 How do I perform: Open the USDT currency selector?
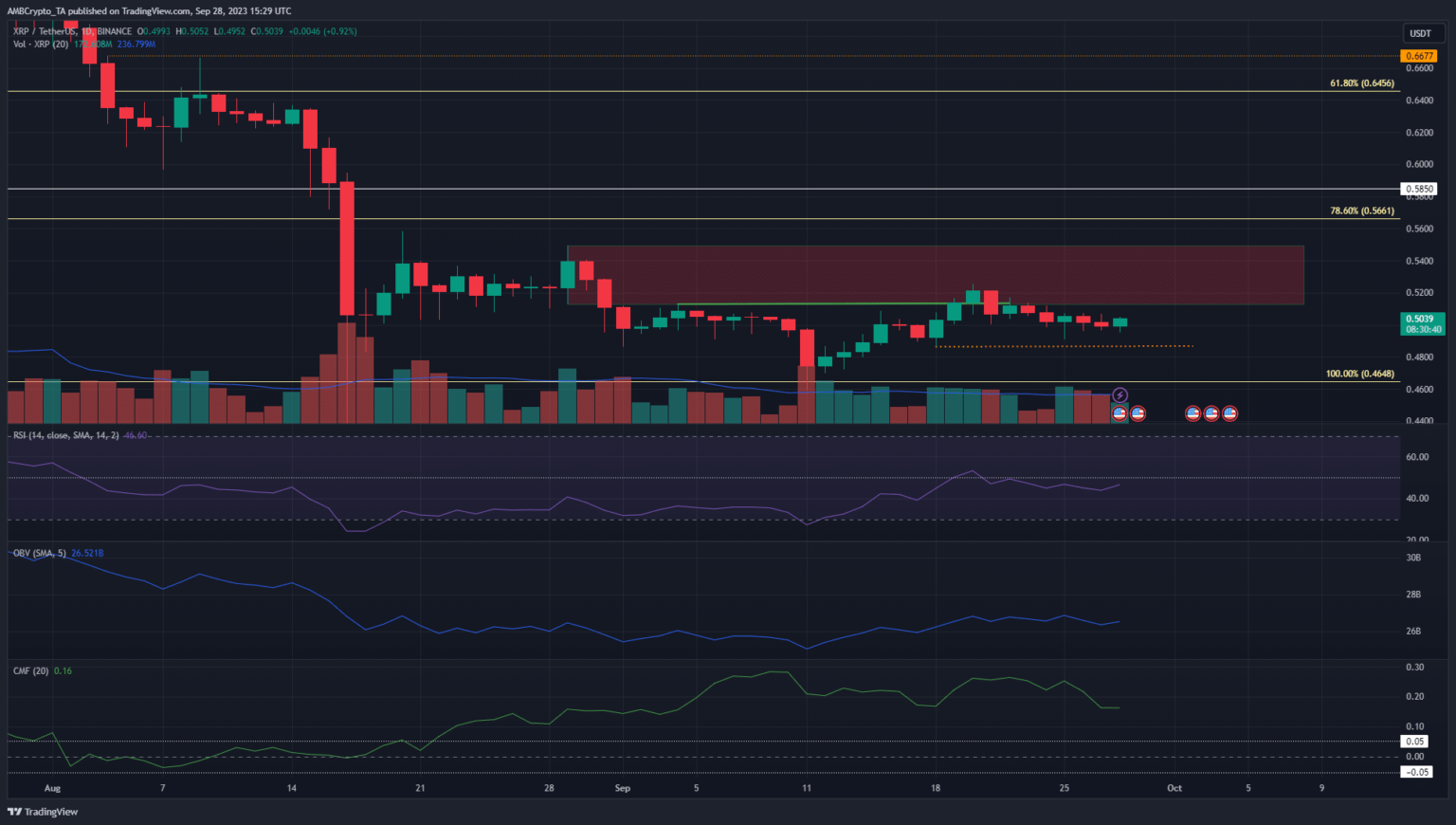(x=1420, y=33)
